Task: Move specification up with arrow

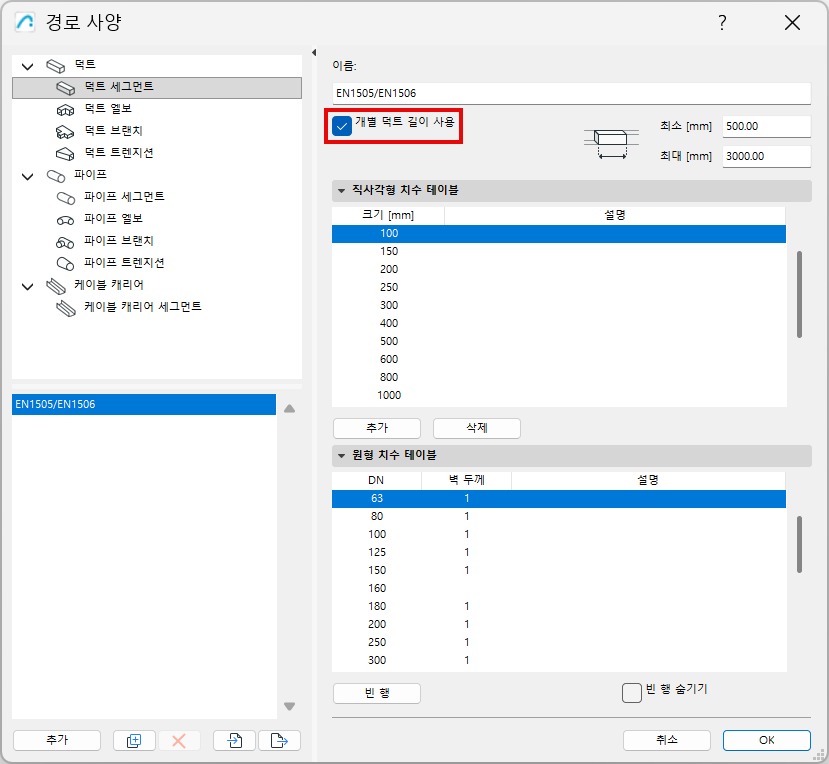Action: pyautogui.click(x=289, y=409)
